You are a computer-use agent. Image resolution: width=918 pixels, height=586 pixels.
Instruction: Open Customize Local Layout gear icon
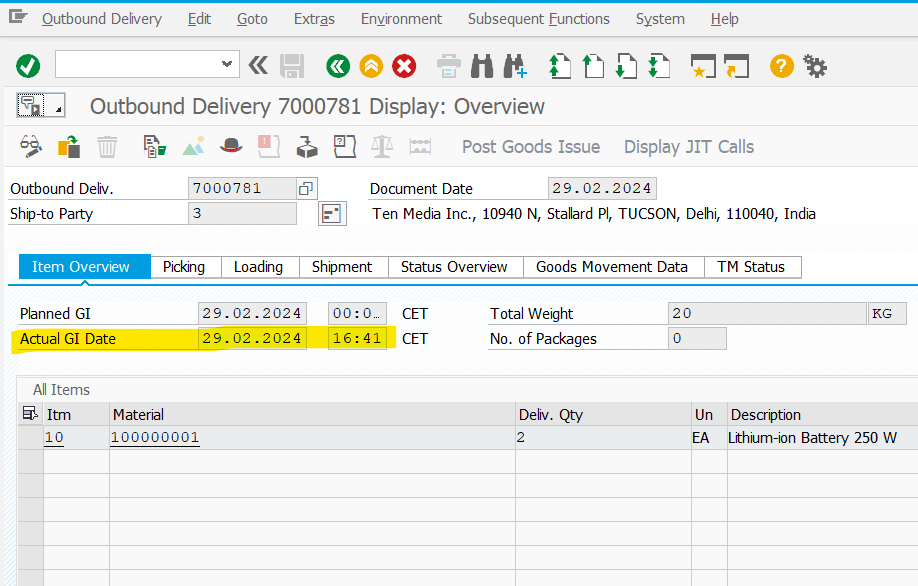(815, 66)
